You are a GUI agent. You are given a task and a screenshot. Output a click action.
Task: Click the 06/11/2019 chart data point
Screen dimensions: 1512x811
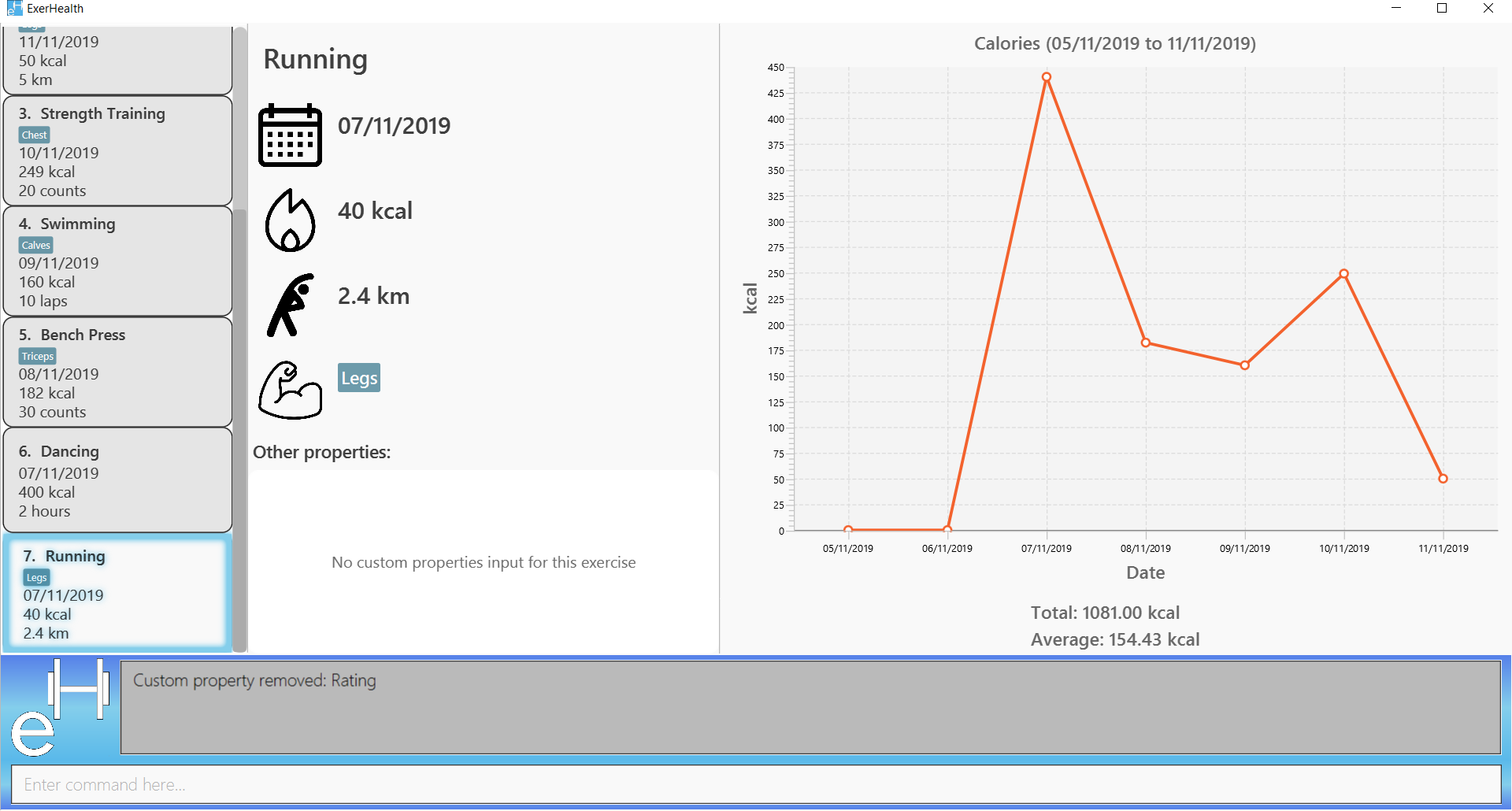(947, 529)
